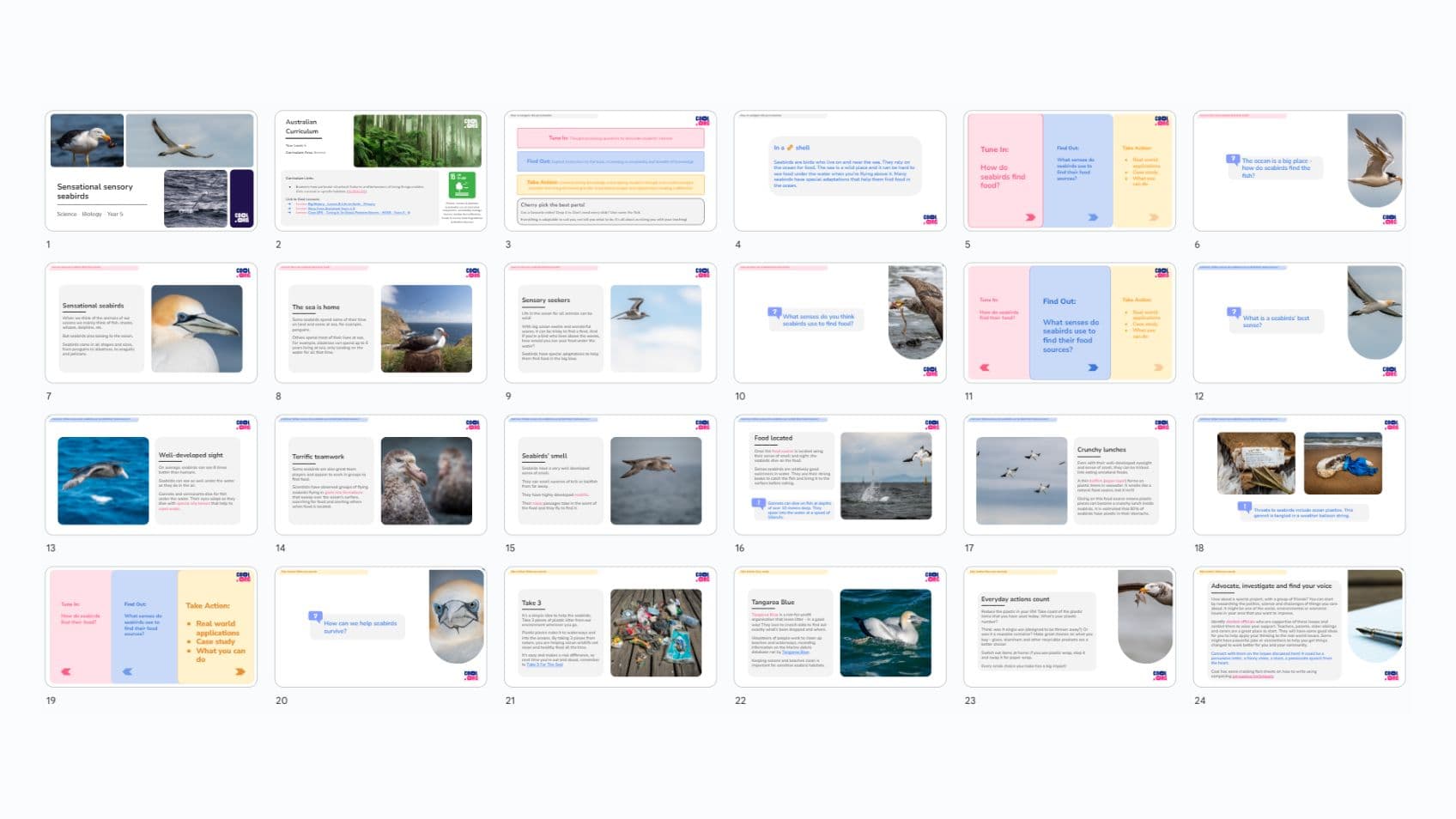Click the pink right arrow on slide 5

[x=1030, y=217]
